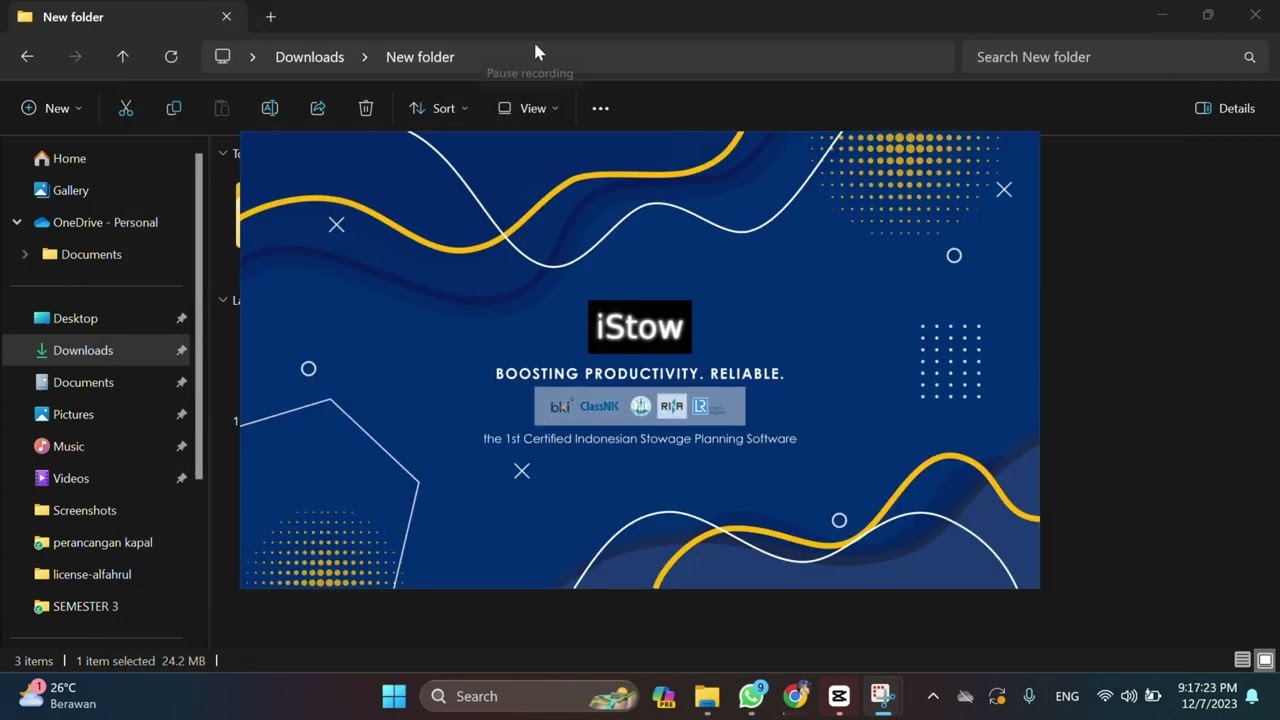
Task: Switch to details list view icon
Action: 1242,660
